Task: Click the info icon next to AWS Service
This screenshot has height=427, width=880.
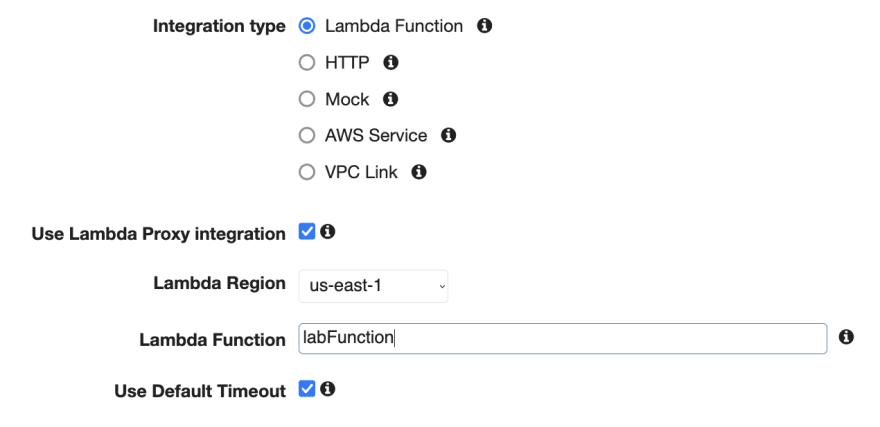Action: coord(448,135)
